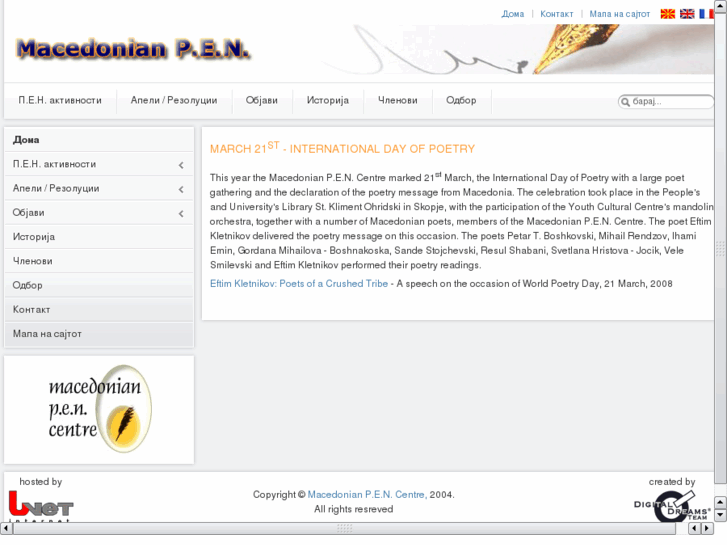Go to Дома link in header
The width and height of the screenshot is (727, 545).
(x=513, y=14)
